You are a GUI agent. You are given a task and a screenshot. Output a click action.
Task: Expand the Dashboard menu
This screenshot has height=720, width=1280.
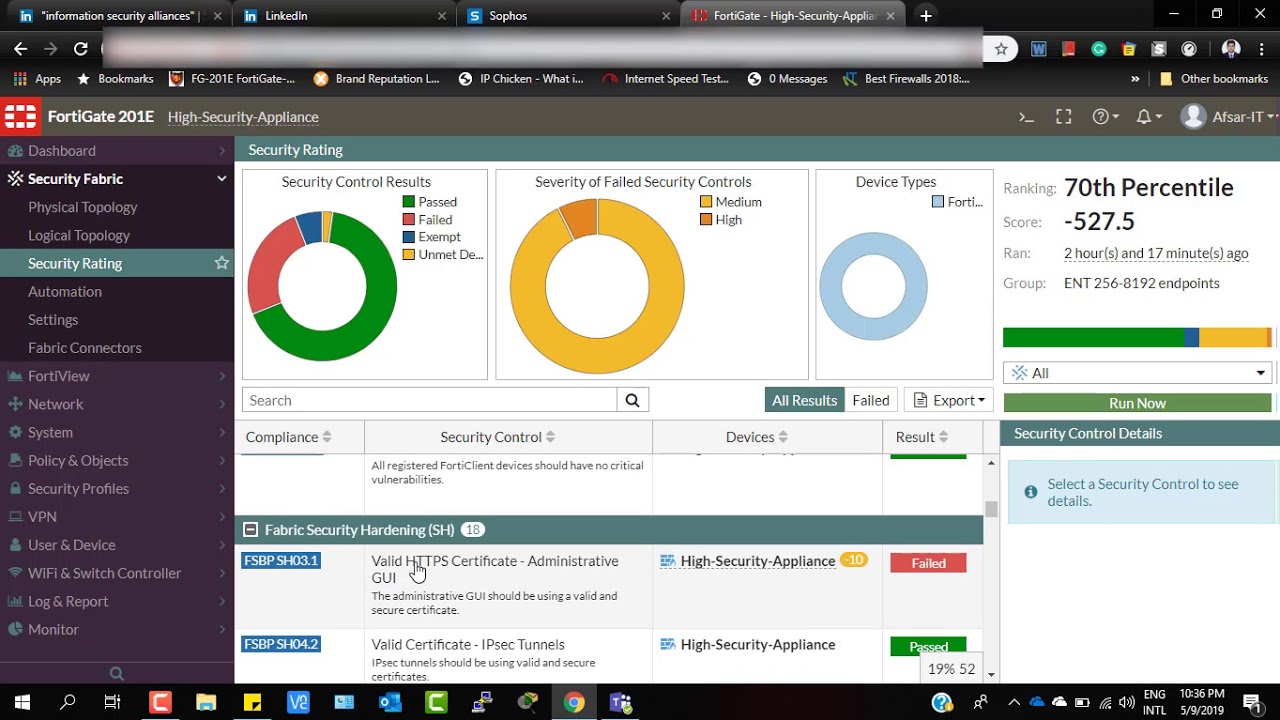click(117, 151)
